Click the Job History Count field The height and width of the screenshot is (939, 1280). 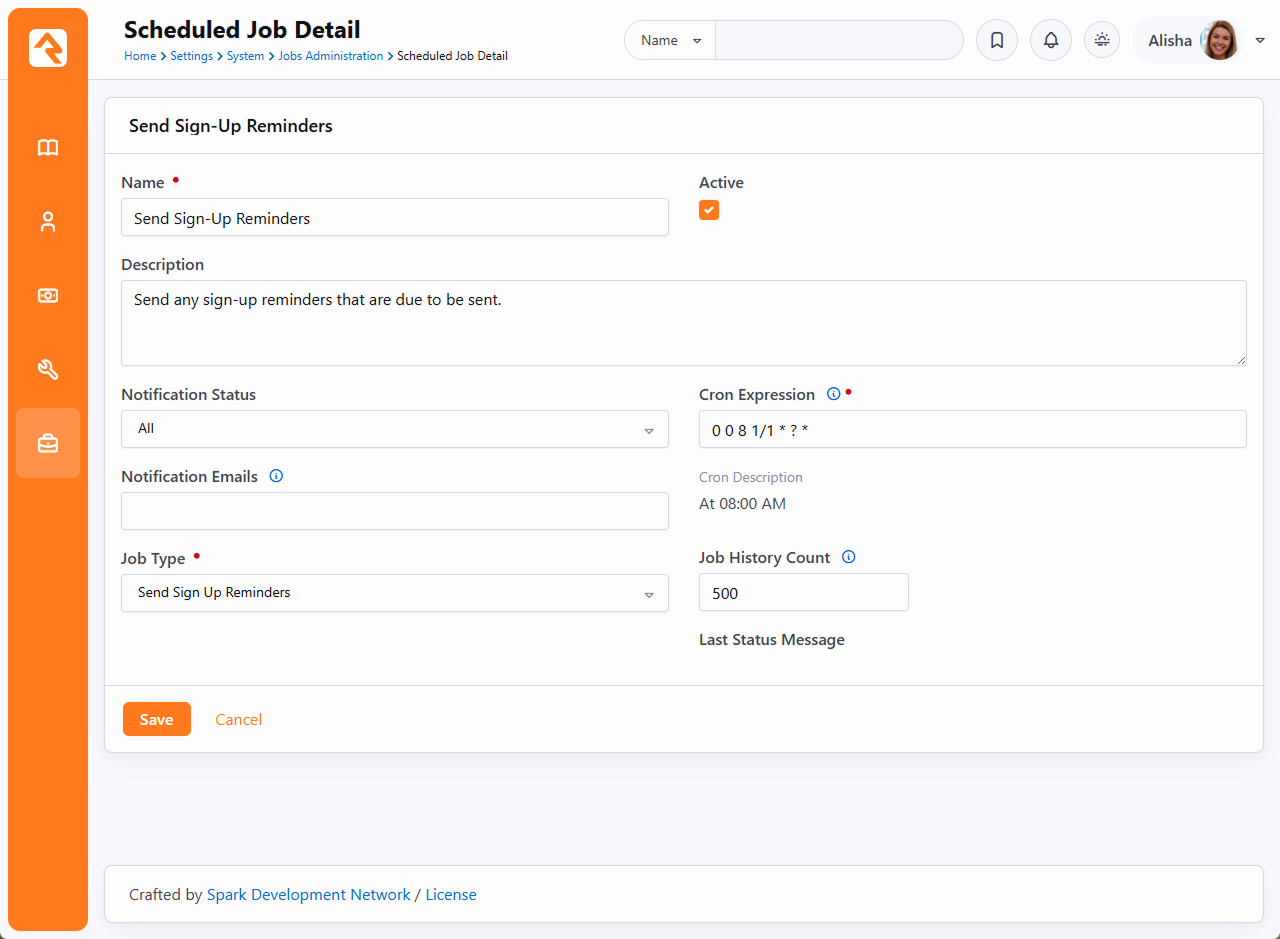[x=803, y=593]
